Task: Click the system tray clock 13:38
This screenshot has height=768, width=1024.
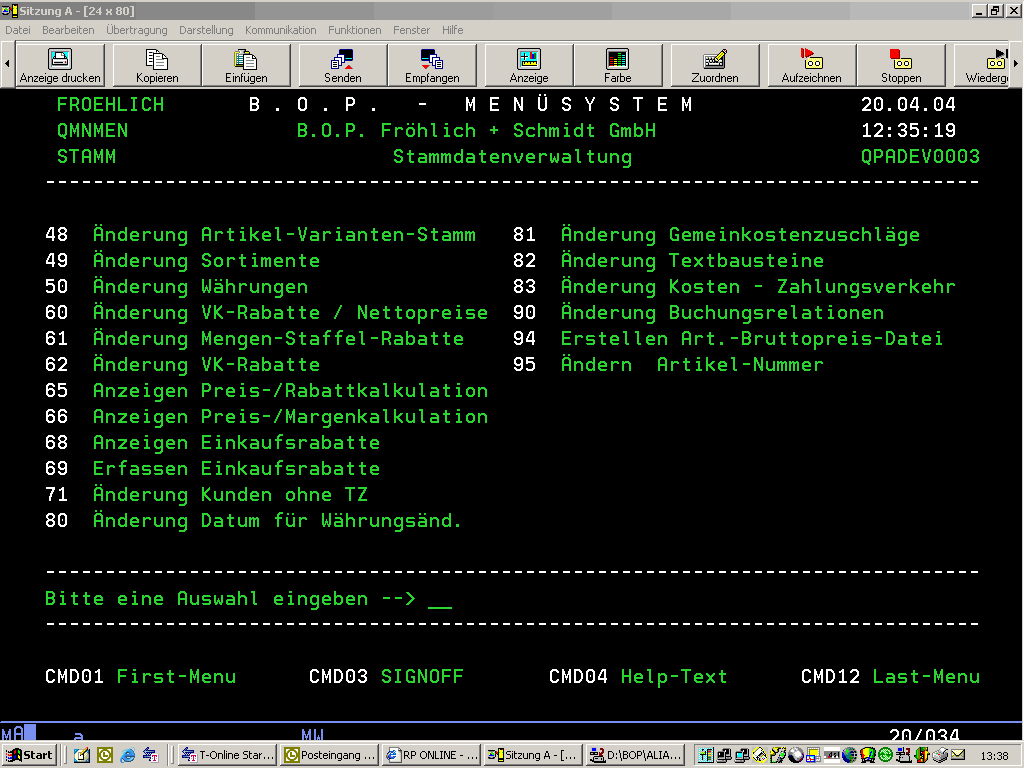Action: (994, 756)
